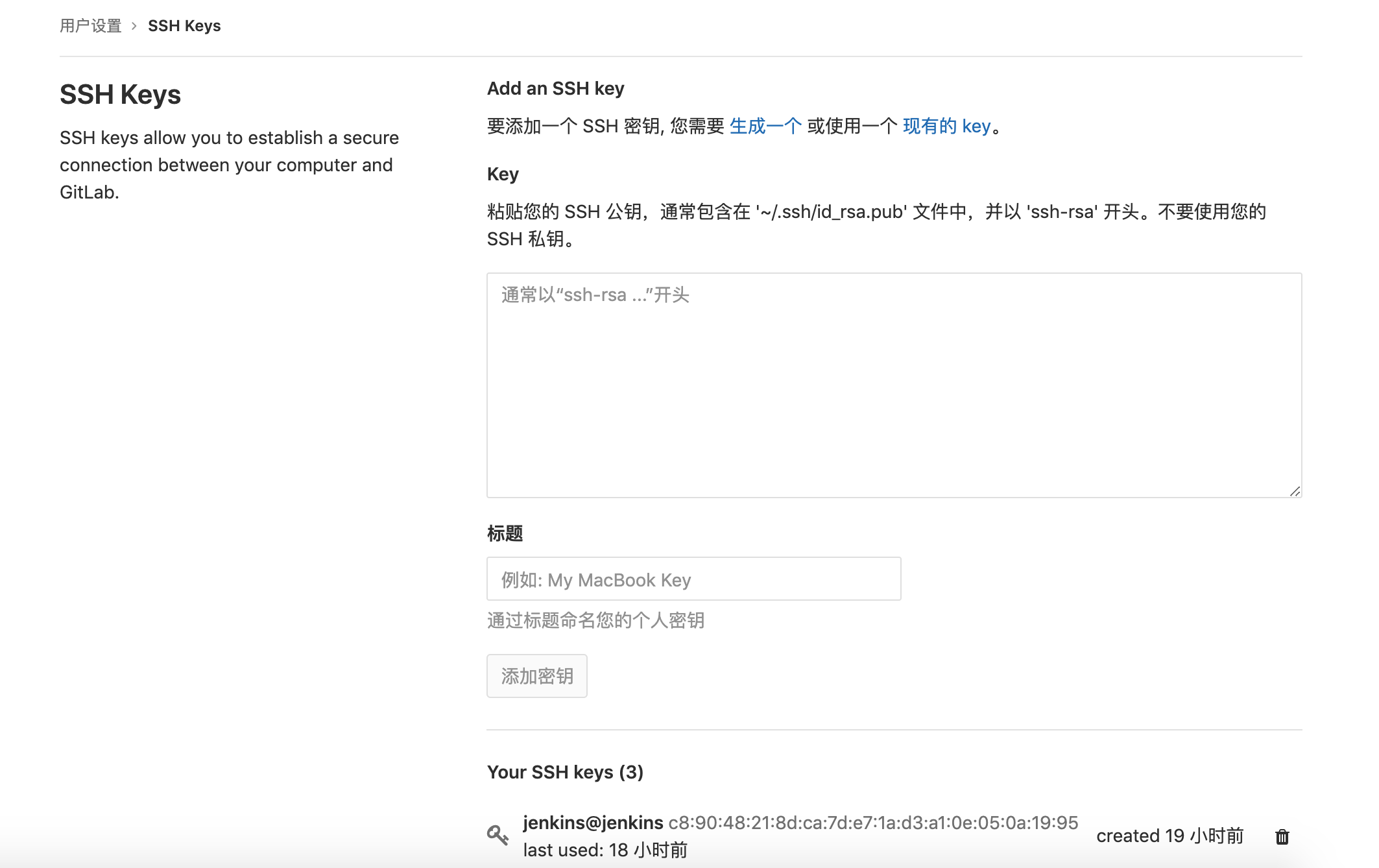Click the SSH Keys breadcrumb item

pos(184,26)
